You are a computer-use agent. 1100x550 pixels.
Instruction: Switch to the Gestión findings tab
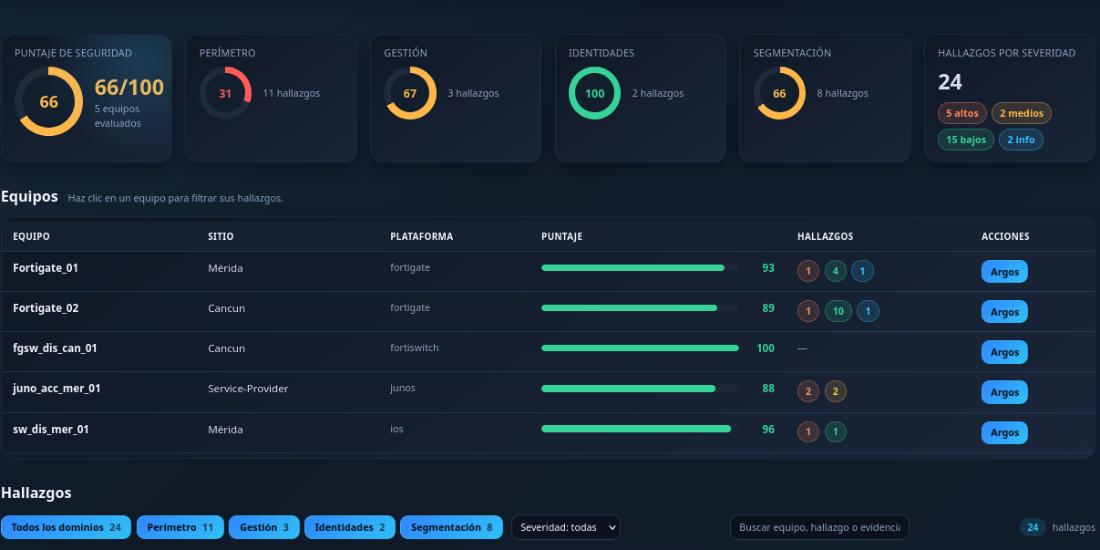point(264,527)
